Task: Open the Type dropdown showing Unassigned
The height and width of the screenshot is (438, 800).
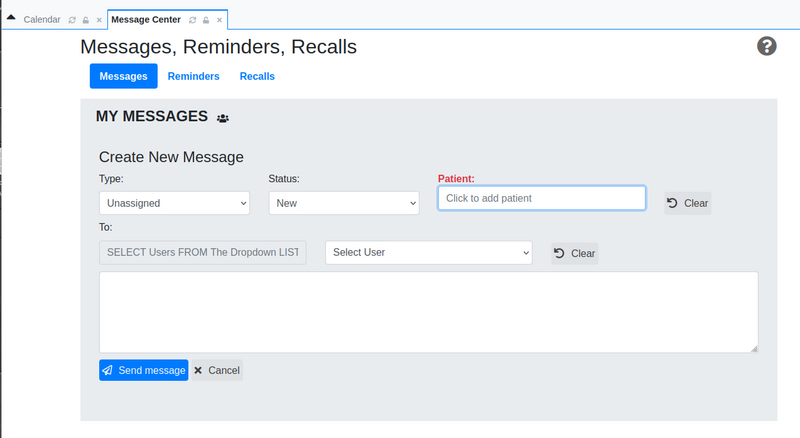Action: click(x=174, y=203)
